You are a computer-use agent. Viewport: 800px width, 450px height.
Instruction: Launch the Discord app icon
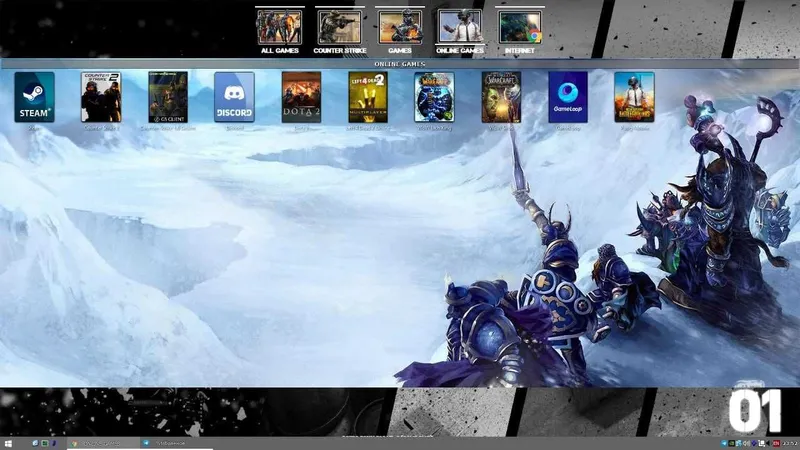click(234, 97)
